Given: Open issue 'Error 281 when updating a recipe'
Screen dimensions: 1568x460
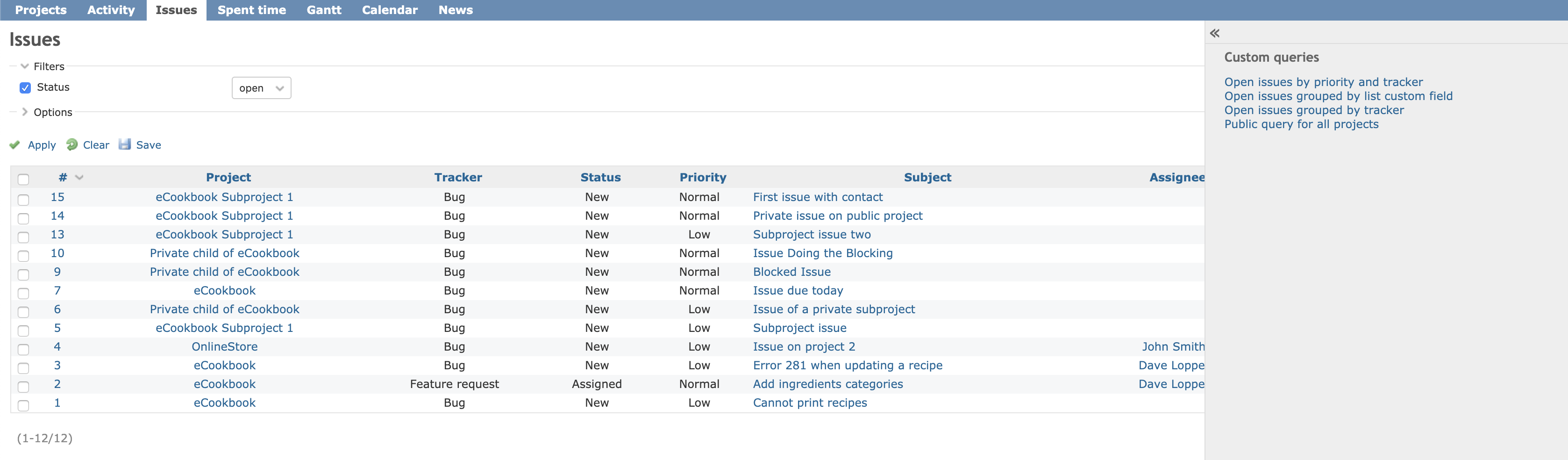Looking at the screenshot, I should pos(847,365).
